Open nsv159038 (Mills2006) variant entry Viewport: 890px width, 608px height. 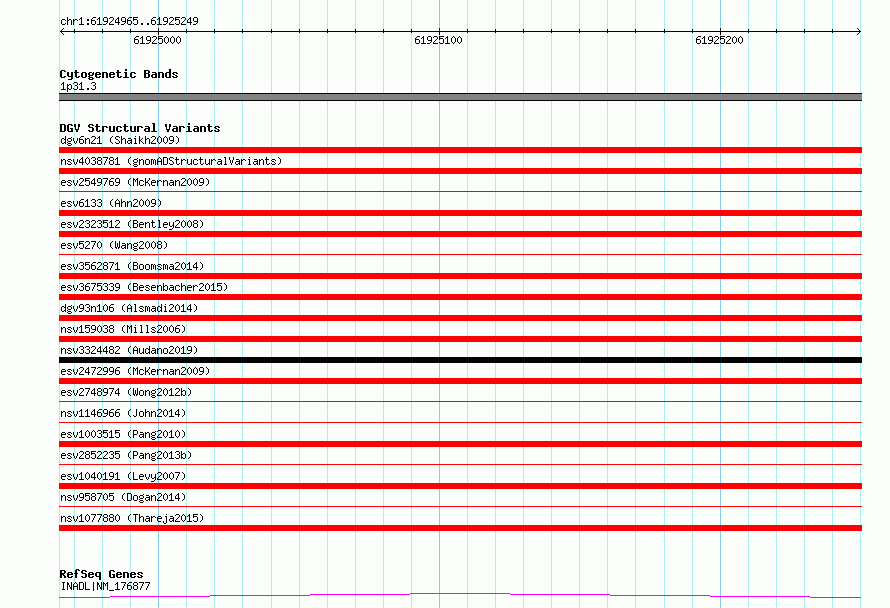tap(123, 329)
